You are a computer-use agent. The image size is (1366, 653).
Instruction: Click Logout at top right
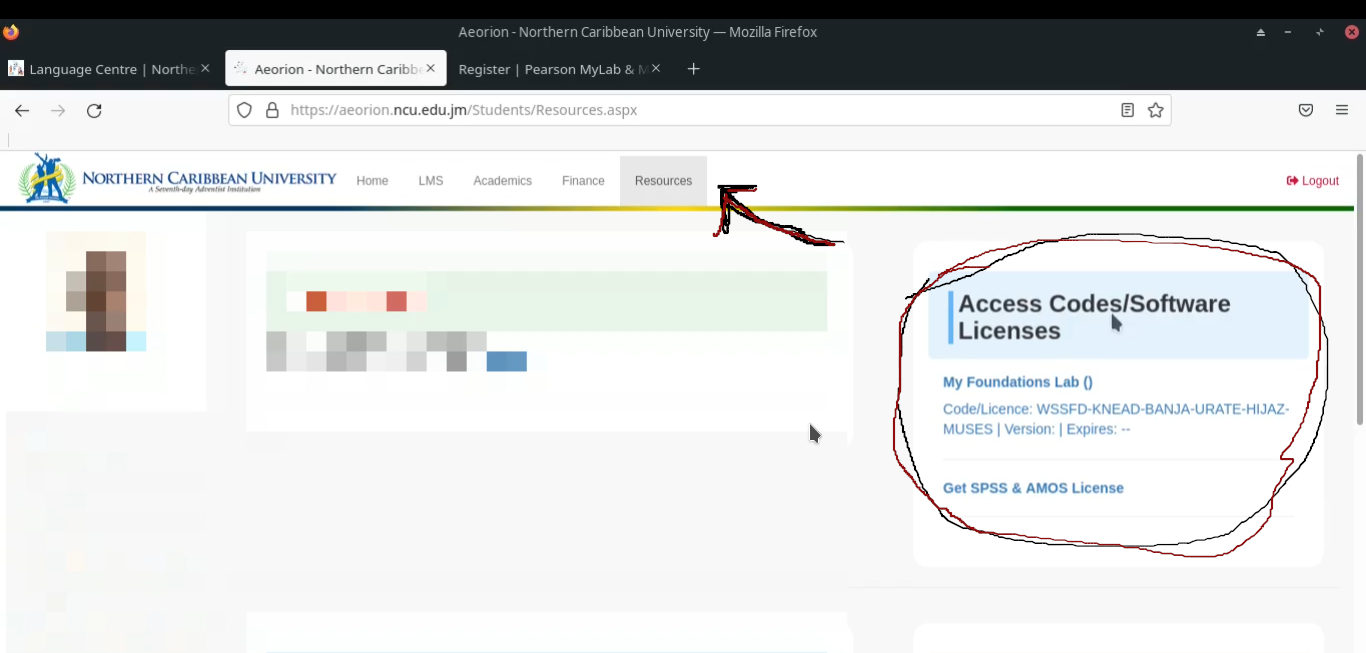pyautogui.click(x=1313, y=180)
